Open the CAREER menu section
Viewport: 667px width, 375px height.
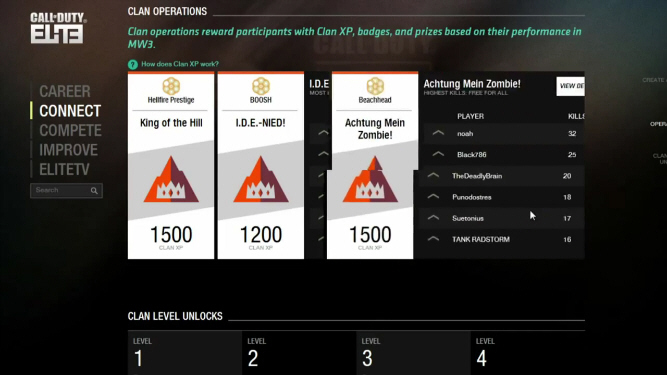tap(65, 91)
